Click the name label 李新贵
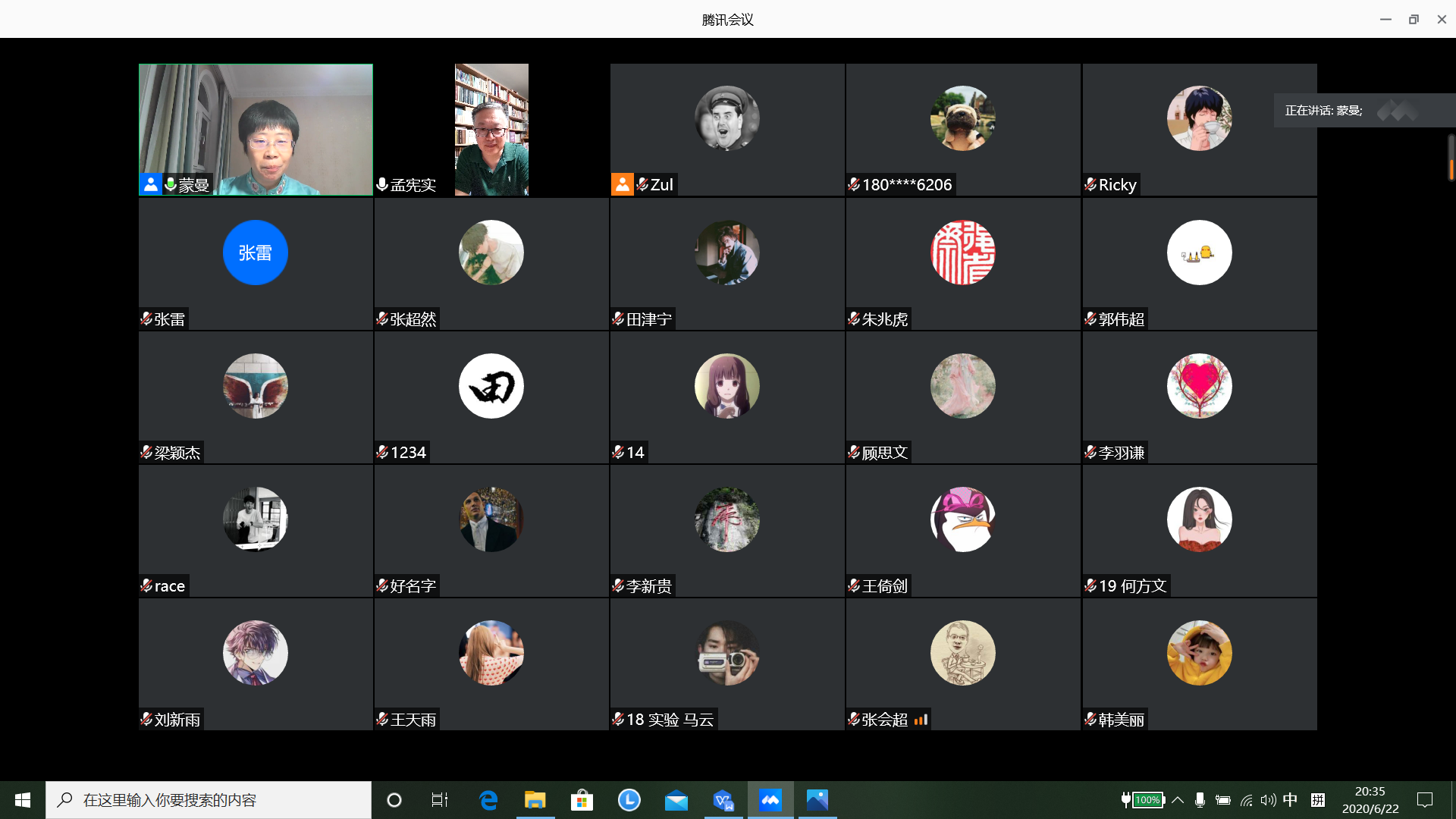This screenshot has width=1456, height=819. point(649,586)
